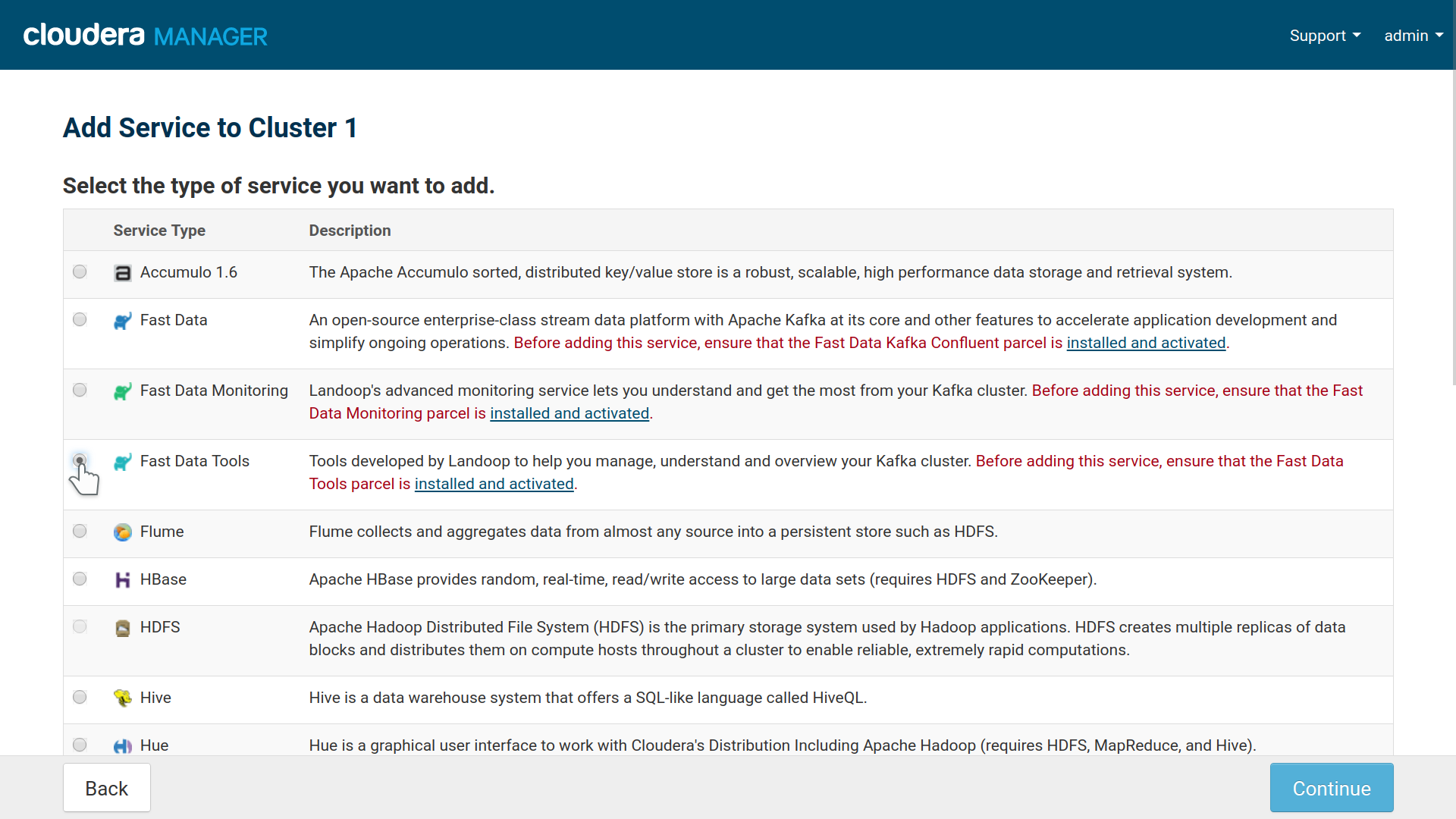The image size is (1456, 819).
Task: Click the Hive description text
Action: 588,698
